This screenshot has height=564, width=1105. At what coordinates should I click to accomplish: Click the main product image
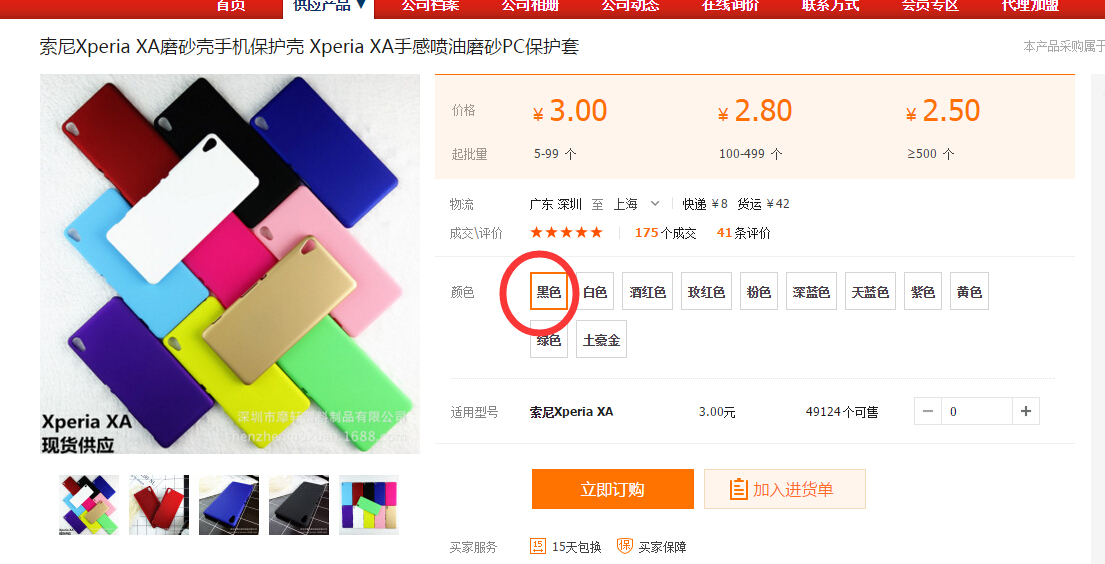tap(230, 264)
